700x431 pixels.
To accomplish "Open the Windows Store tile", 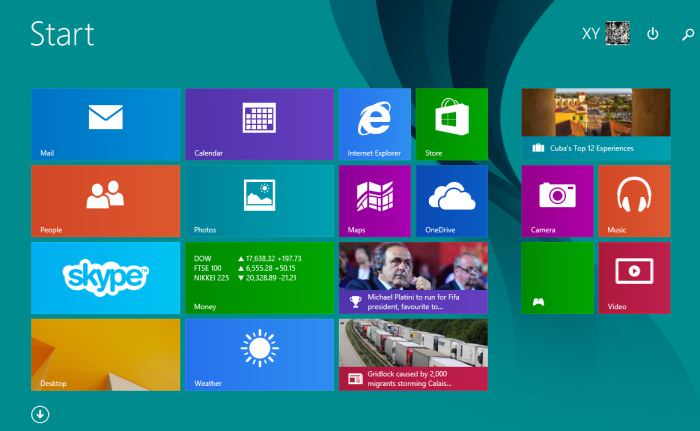I will tap(451, 124).
